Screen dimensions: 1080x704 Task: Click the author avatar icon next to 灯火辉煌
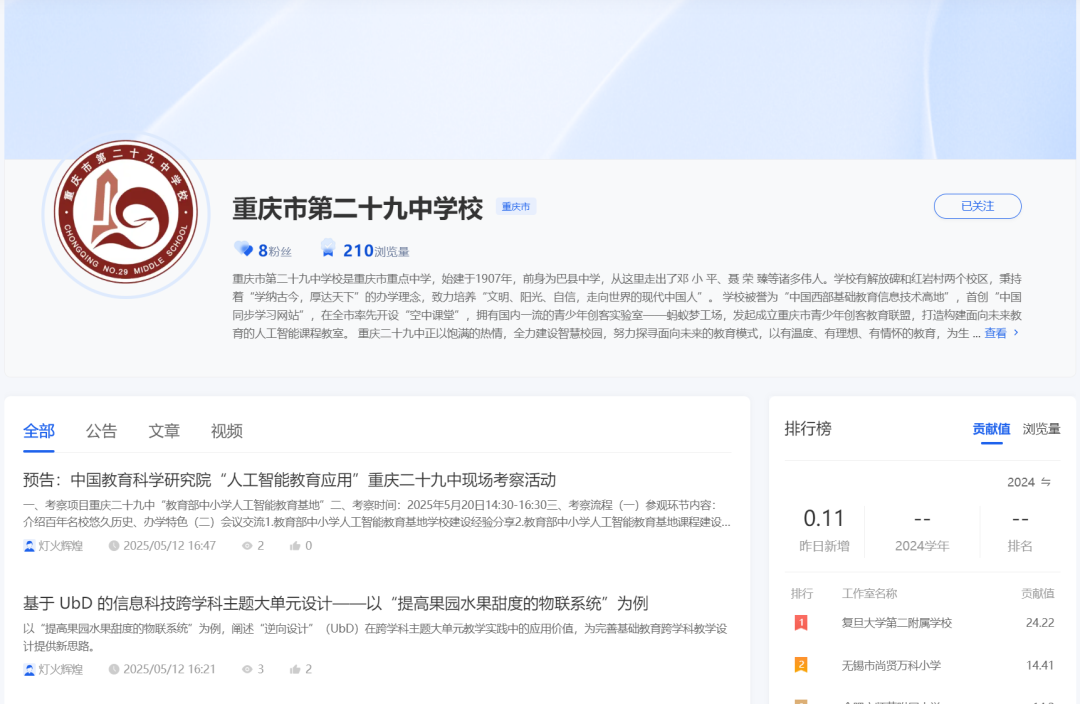pyautogui.click(x=29, y=545)
